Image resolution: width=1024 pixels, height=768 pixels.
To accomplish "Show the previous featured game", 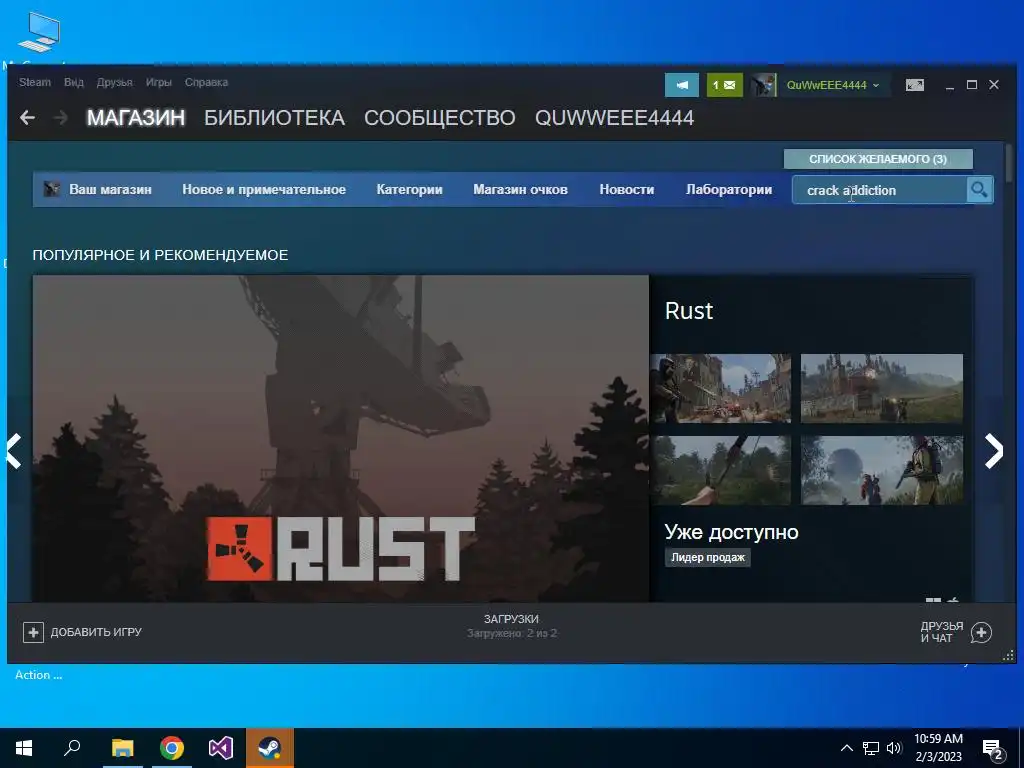I will [14, 451].
